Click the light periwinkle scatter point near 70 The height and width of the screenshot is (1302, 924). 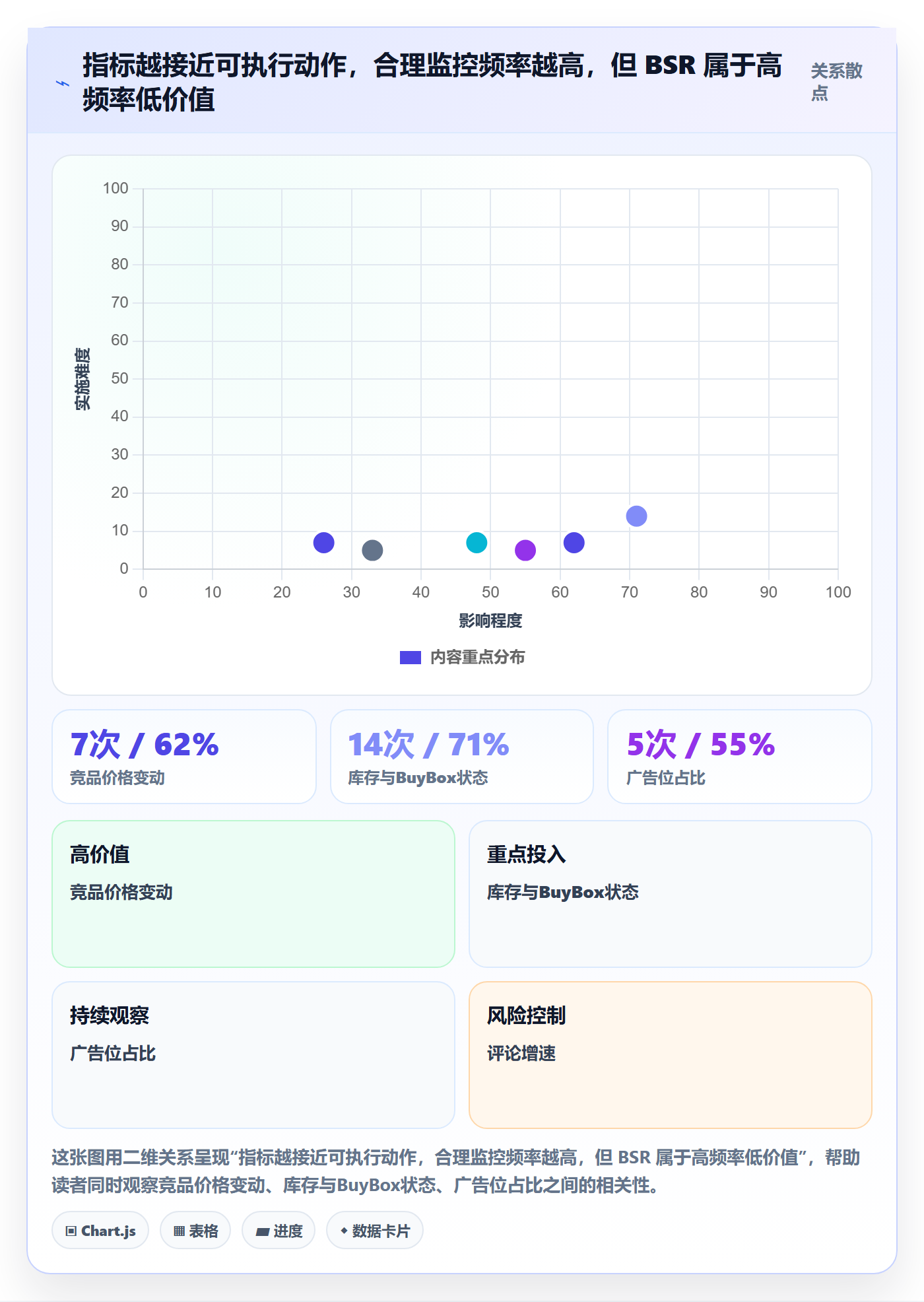tap(636, 516)
